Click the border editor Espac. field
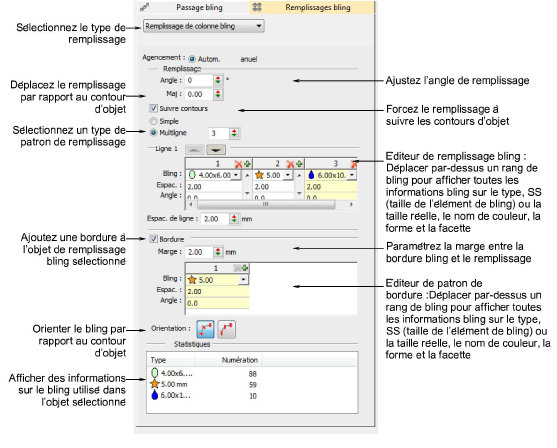 coord(217,291)
